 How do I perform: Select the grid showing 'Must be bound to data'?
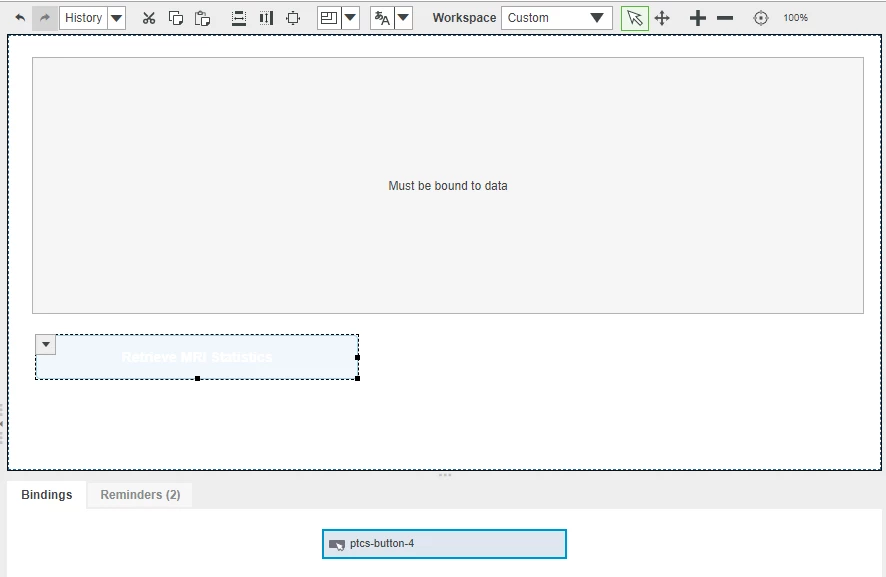coord(448,185)
